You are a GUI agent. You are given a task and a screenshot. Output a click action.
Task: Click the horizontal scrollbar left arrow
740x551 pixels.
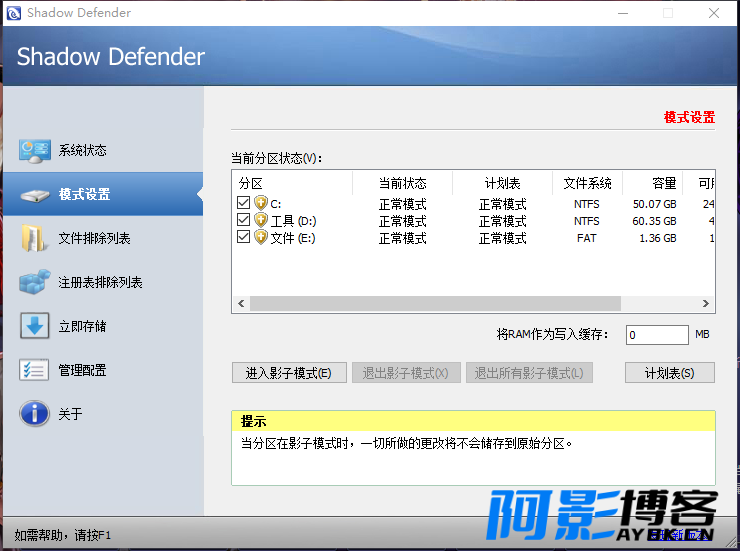[x=241, y=303]
